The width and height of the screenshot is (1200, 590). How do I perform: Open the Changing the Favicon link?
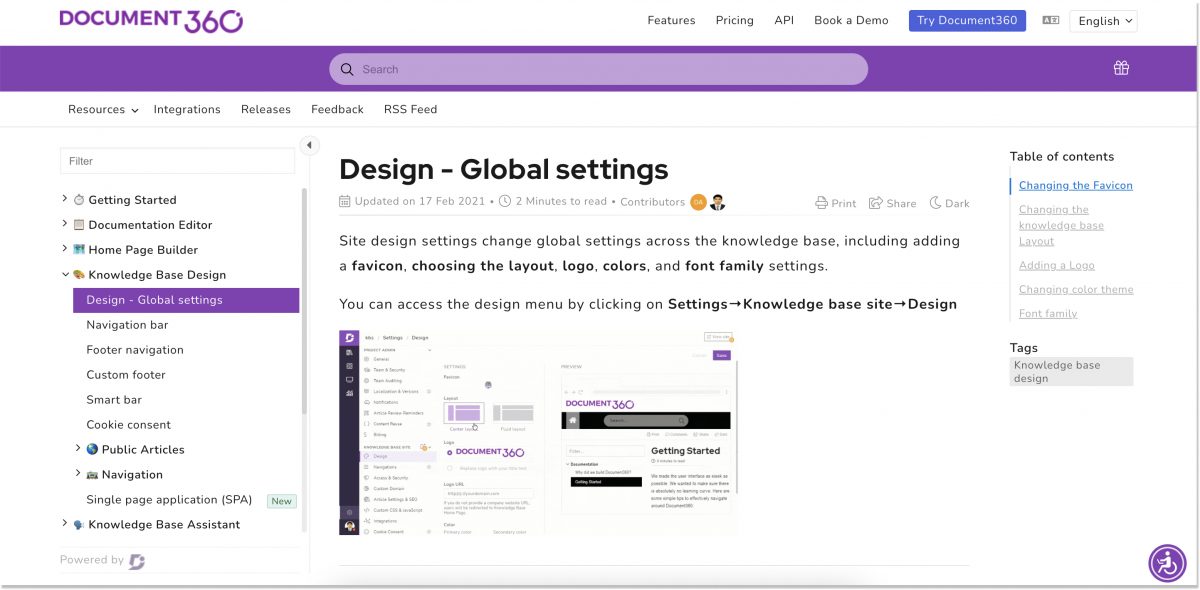[x=1075, y=185]
